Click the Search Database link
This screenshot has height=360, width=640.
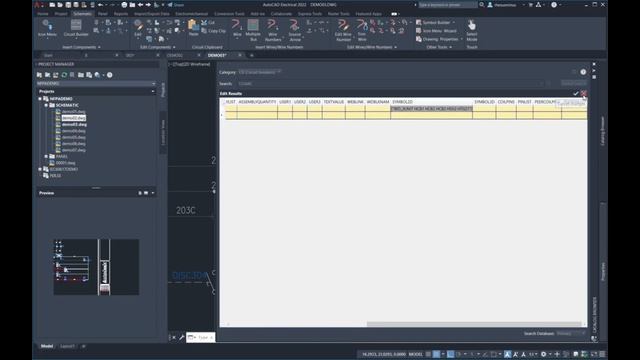[x=539, y=333]
